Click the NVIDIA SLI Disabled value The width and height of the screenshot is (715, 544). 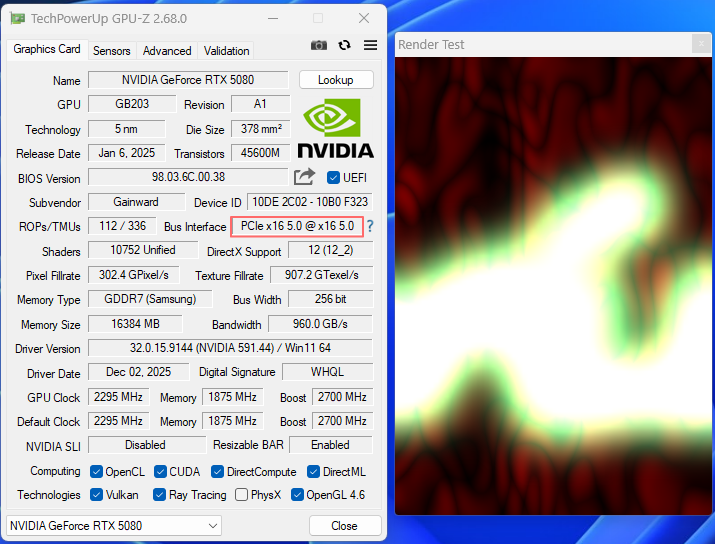[x=147, y=445]
